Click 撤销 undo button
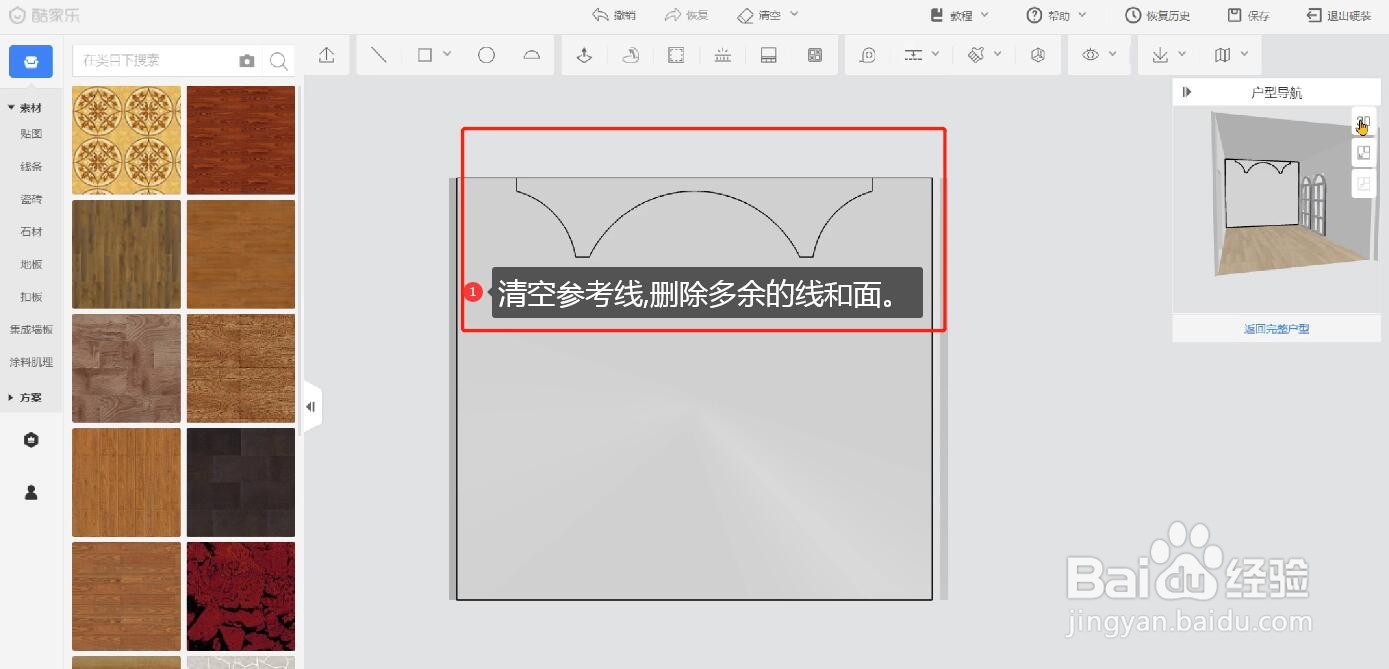This screenshot has width=1389, height=669. pos(614,15)
